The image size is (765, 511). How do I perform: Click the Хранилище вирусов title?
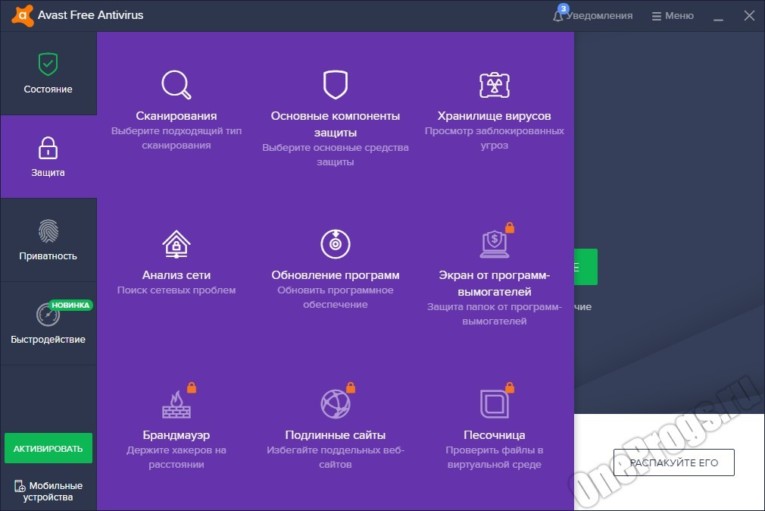tap(494, 116)
